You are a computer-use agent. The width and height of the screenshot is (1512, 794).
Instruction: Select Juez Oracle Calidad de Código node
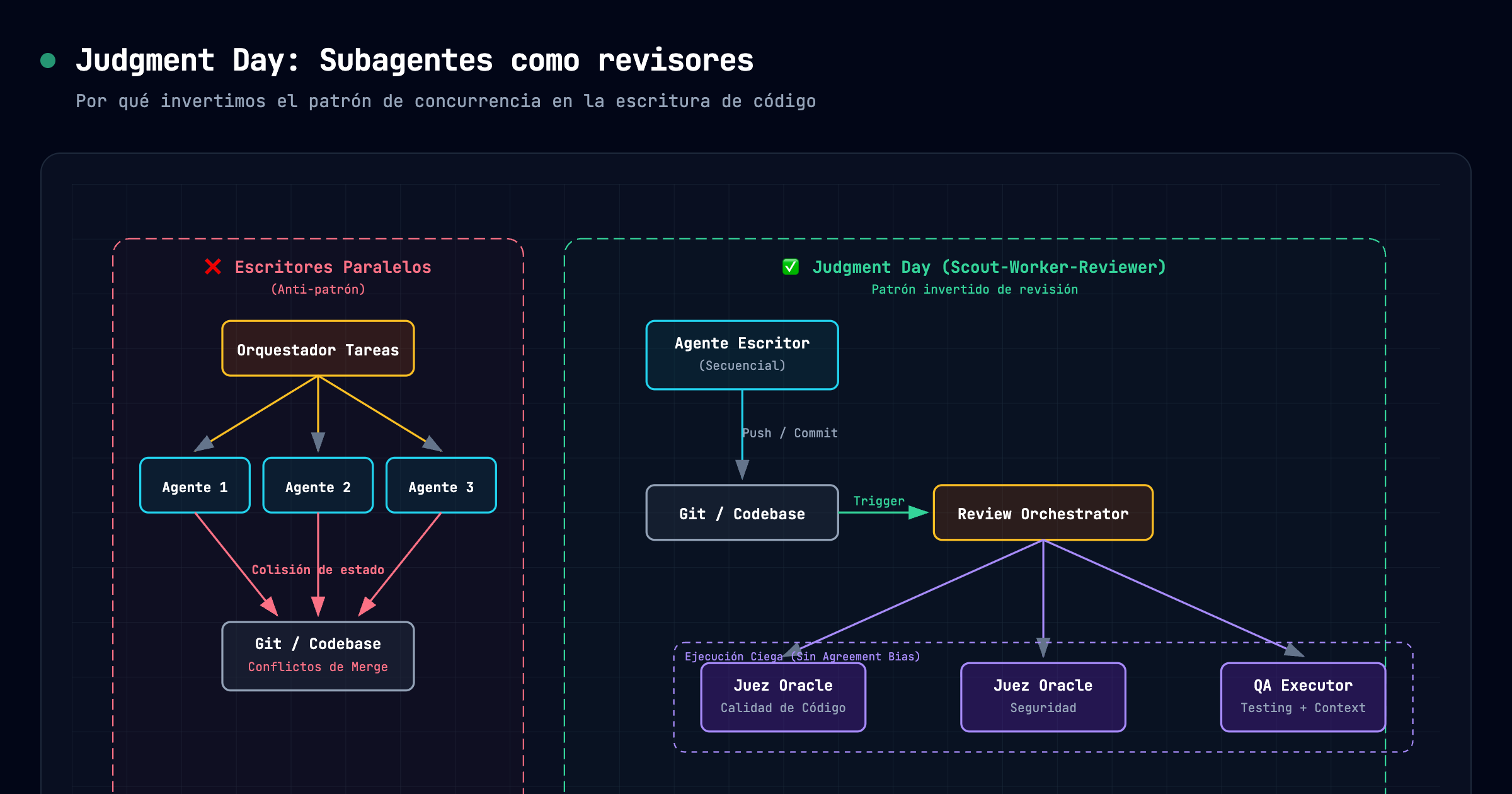pos(783,697)
